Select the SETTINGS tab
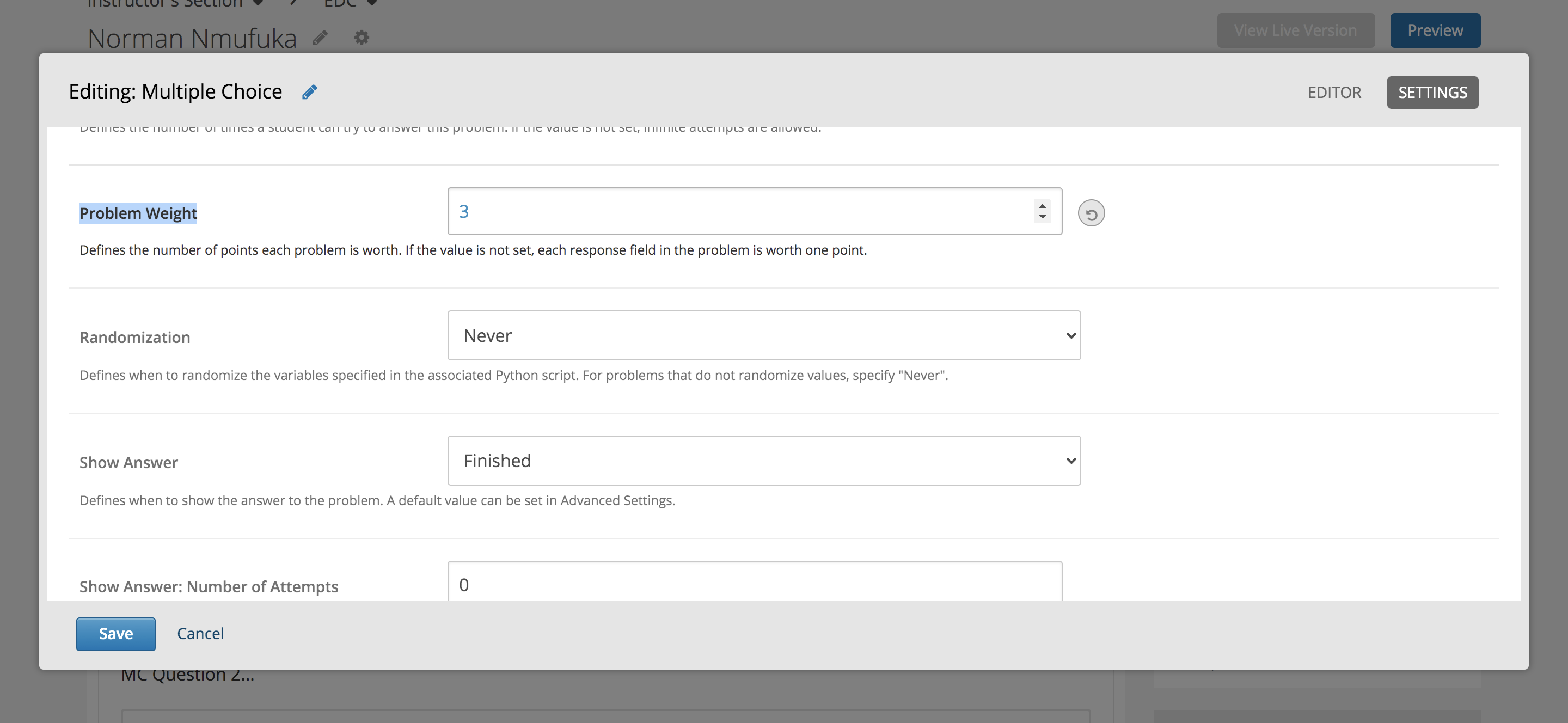1568x723 pixels. click(1432, 93)
